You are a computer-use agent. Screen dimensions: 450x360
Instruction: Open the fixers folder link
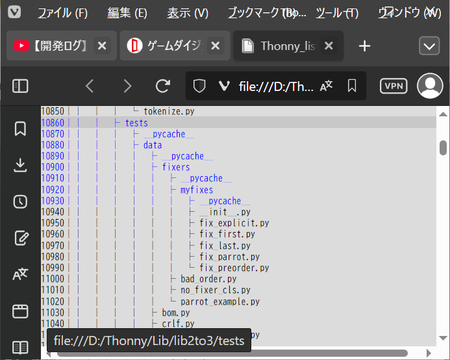point(176,167)
